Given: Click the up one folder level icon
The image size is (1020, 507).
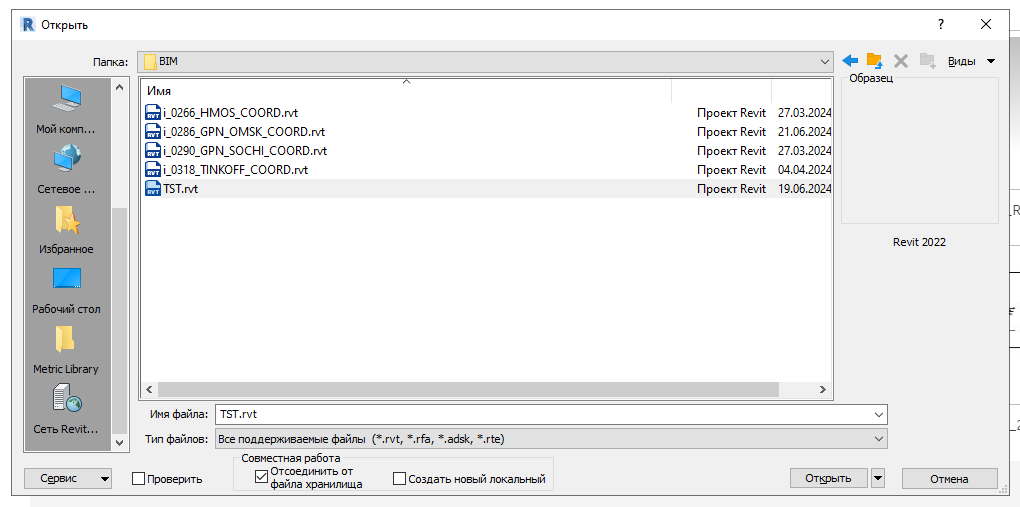Looking at the screenshot, I should point(875,61).
